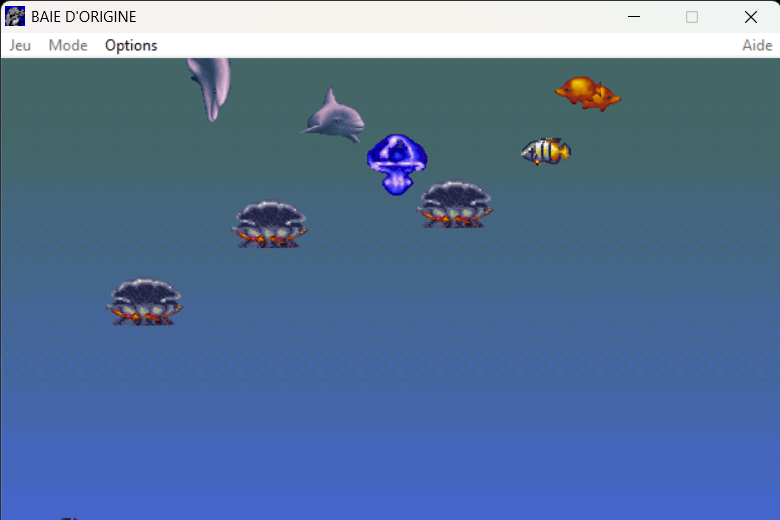
Task: Click the clam directly below the swimming dolphin
Action: 270,224
